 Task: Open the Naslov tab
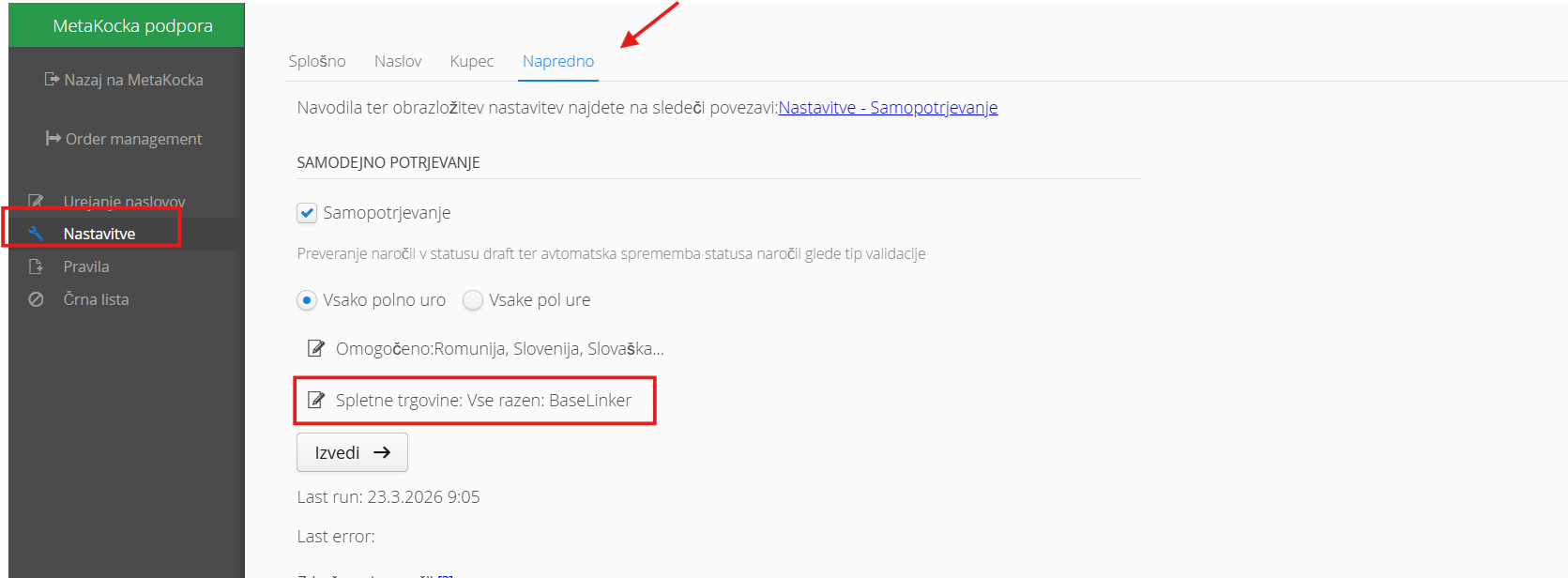click(398, 61)
